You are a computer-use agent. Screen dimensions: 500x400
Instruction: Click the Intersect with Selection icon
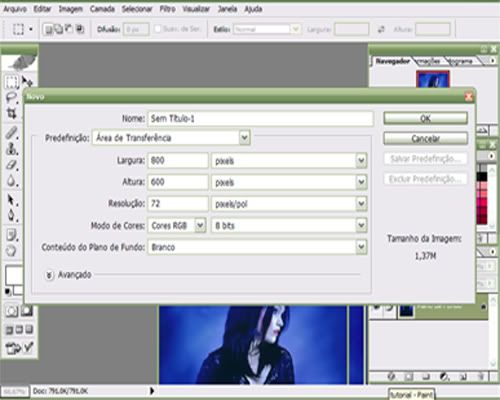80,30
